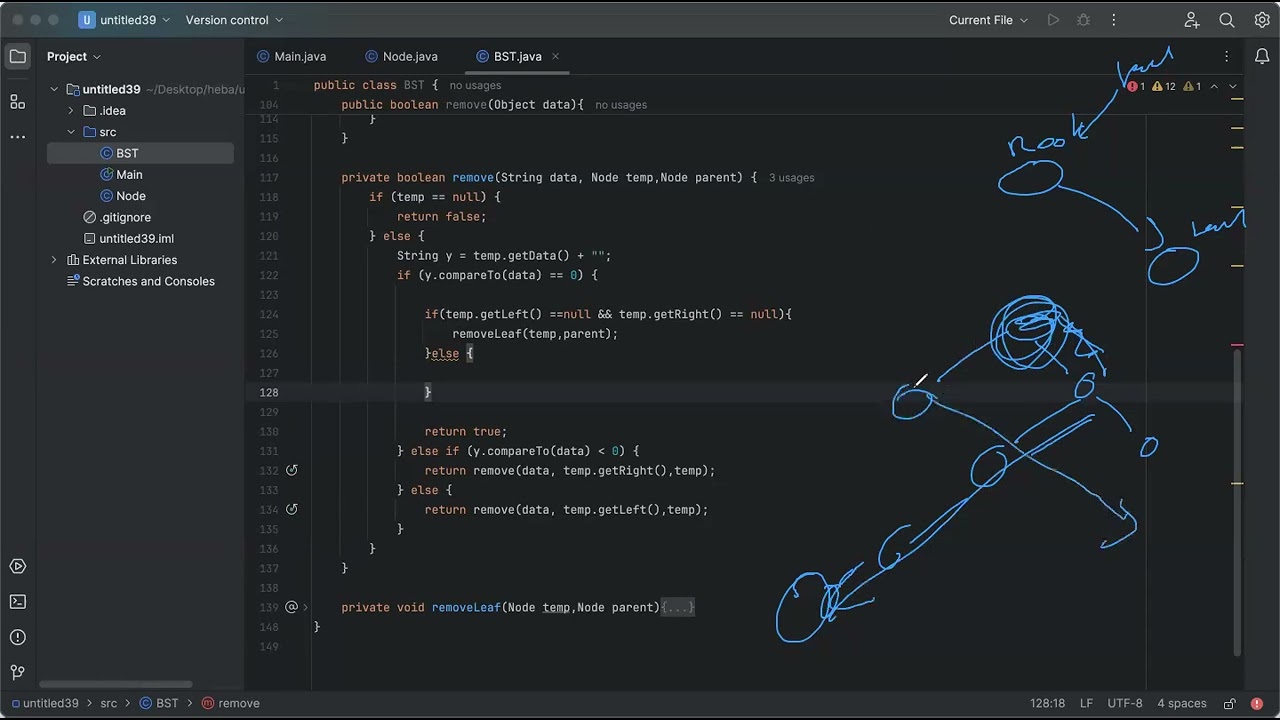Expand the folded removeLeaf method on line 139
This screenshot has width=1280, height=720.
point(305,607)
